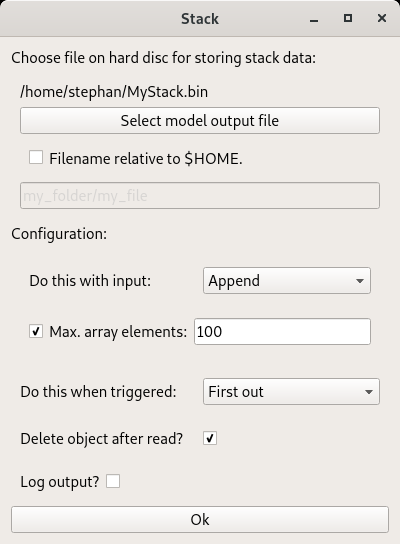Click the Choose file on hard disc label
Image resolution: width=400 pixels, height=544 pixels.
tap(163, 58)
